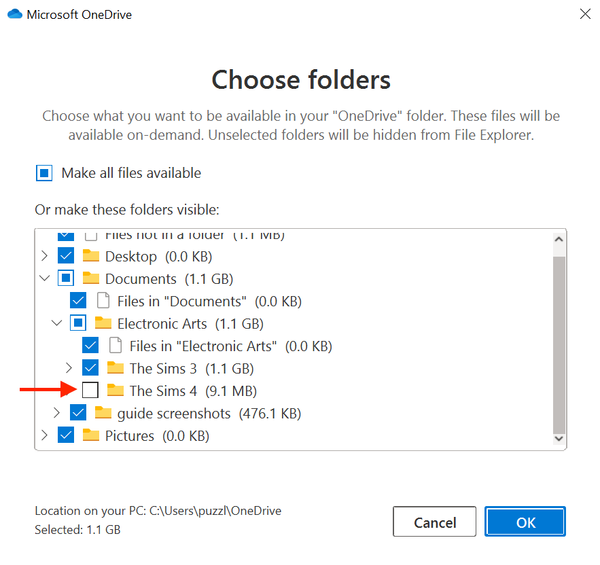Click the folder list vertical scrollbar
This screenshot has width=600, height=565.
(559, 340)
